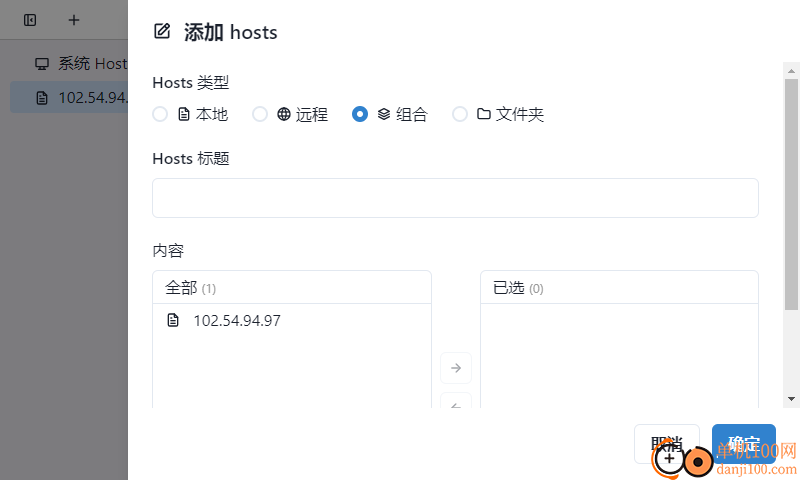800x480 pixels.
Task: Select the 远程 hosts type radio button
Action: 260,114
